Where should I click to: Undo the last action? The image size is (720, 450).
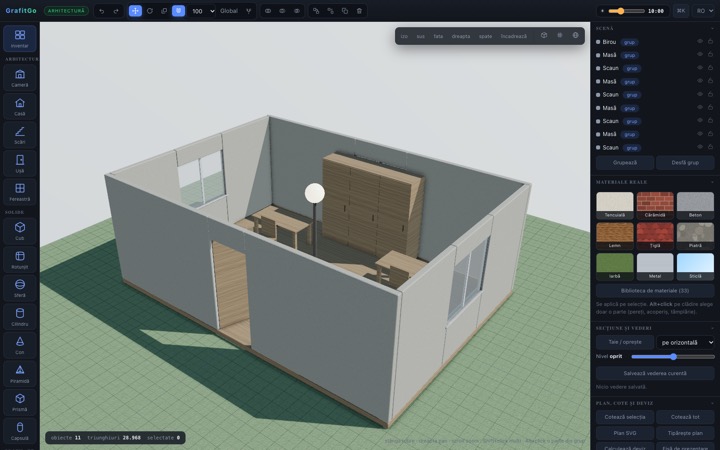(x=101, y=11)
